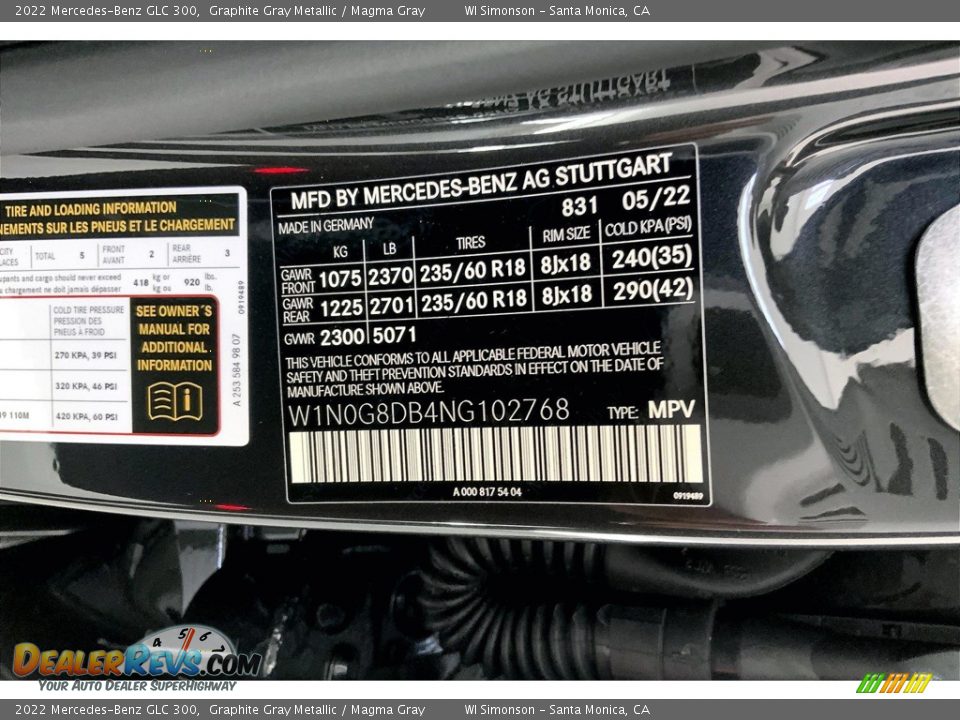
Task: Click rear GAWR value 2701 lb
Action: 392,305
